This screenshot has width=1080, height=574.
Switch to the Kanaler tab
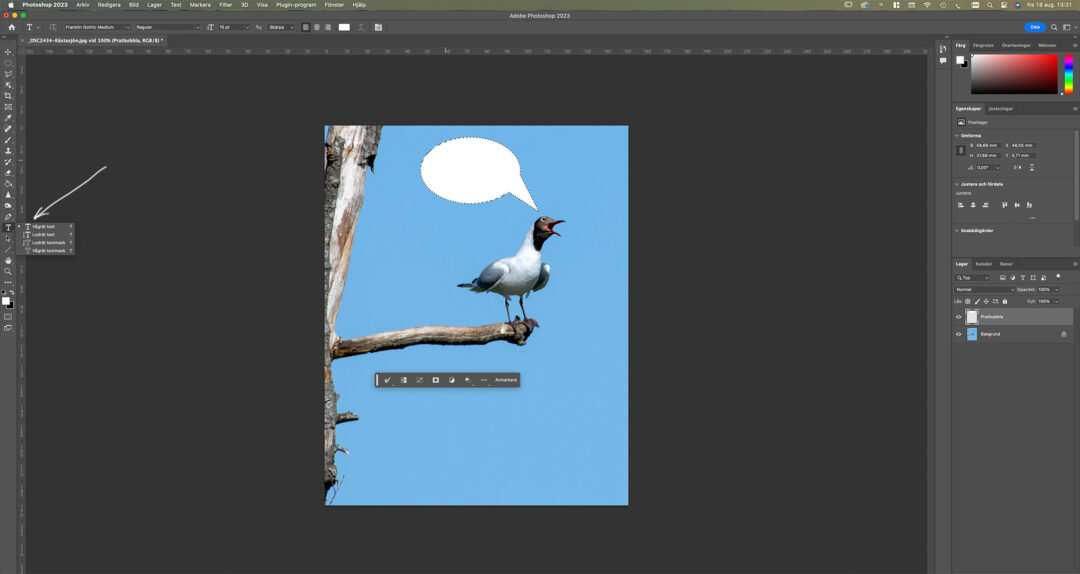click(984, 264)
